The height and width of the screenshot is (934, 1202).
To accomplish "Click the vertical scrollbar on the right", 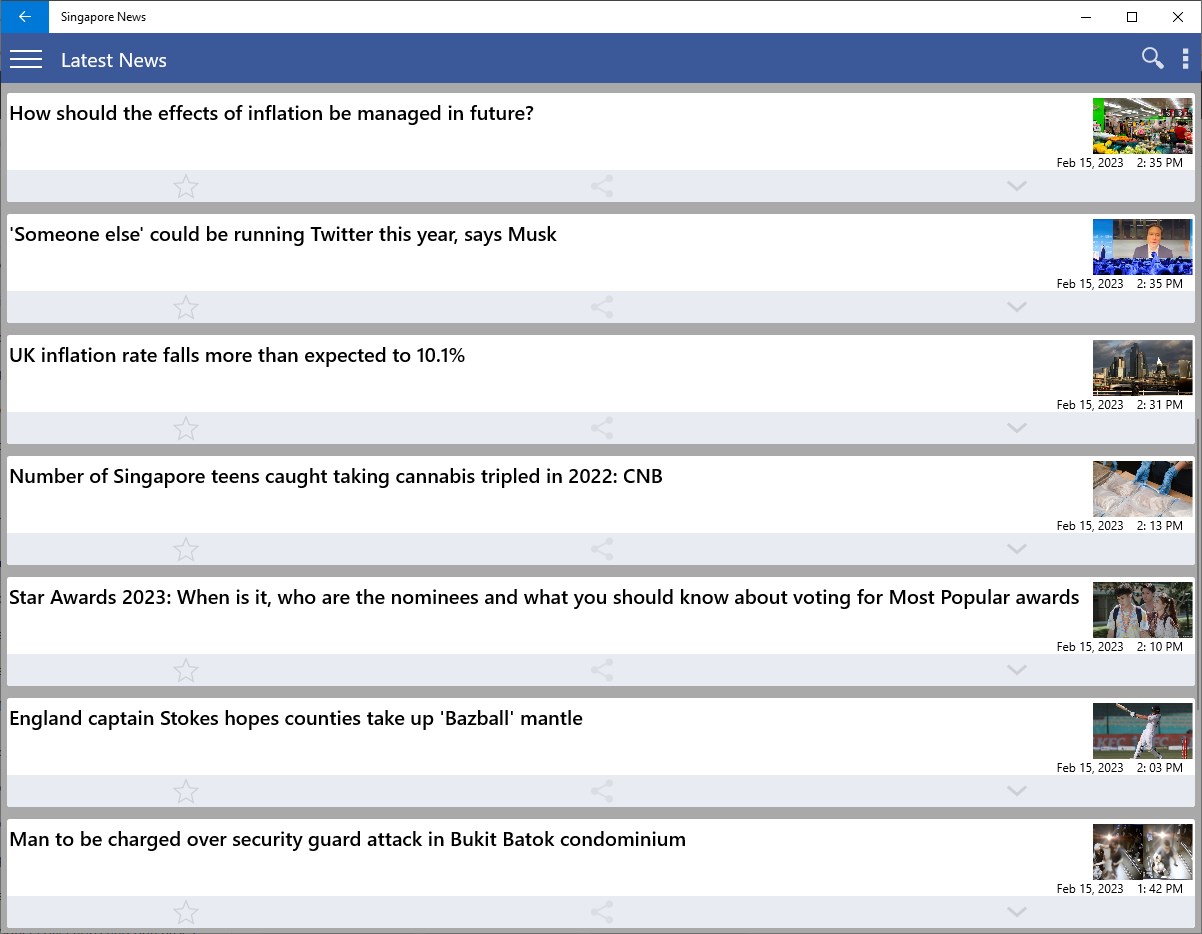I will [x=1198, y=500].
